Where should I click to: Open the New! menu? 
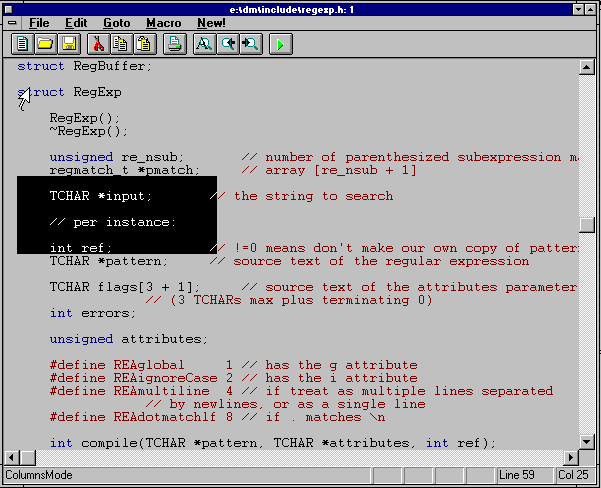pyautogui.click(x=211, y=23)
